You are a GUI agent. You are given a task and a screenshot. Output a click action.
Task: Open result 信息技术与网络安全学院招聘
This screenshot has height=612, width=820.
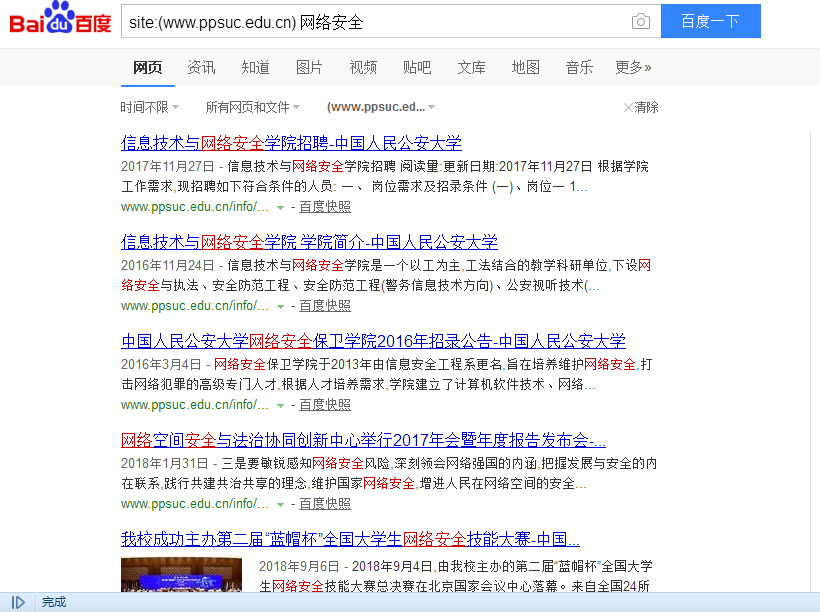pos(291,143)
